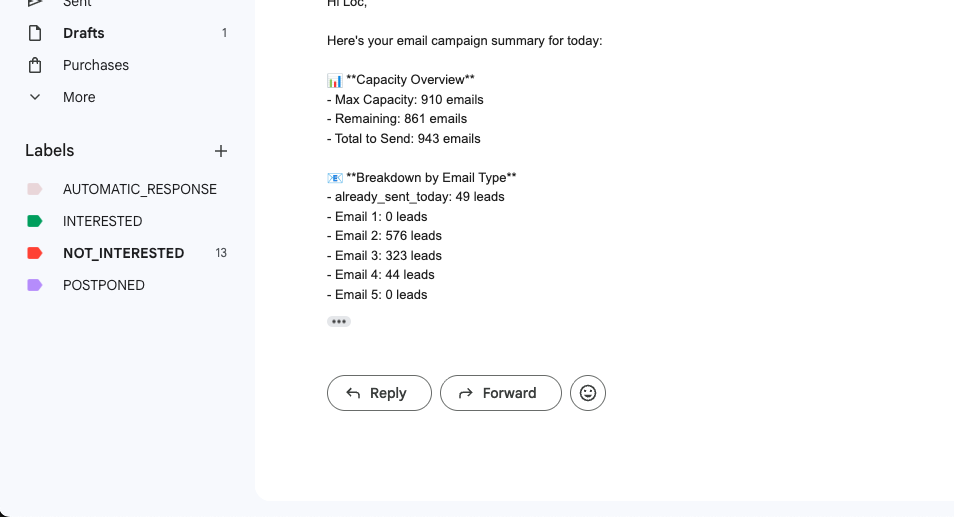Forward this email
The height and width of the screenshot is (517, 954).
[500, 393]
